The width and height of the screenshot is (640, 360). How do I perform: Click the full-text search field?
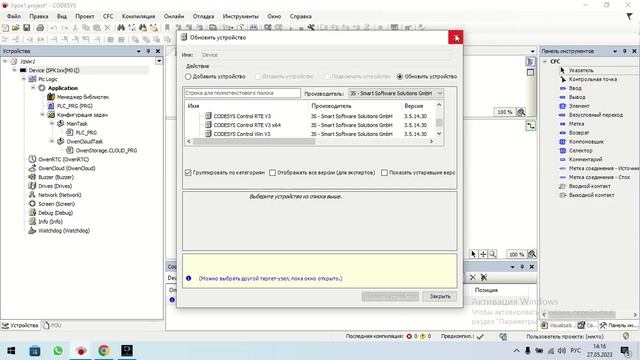(x=242, y=93)
